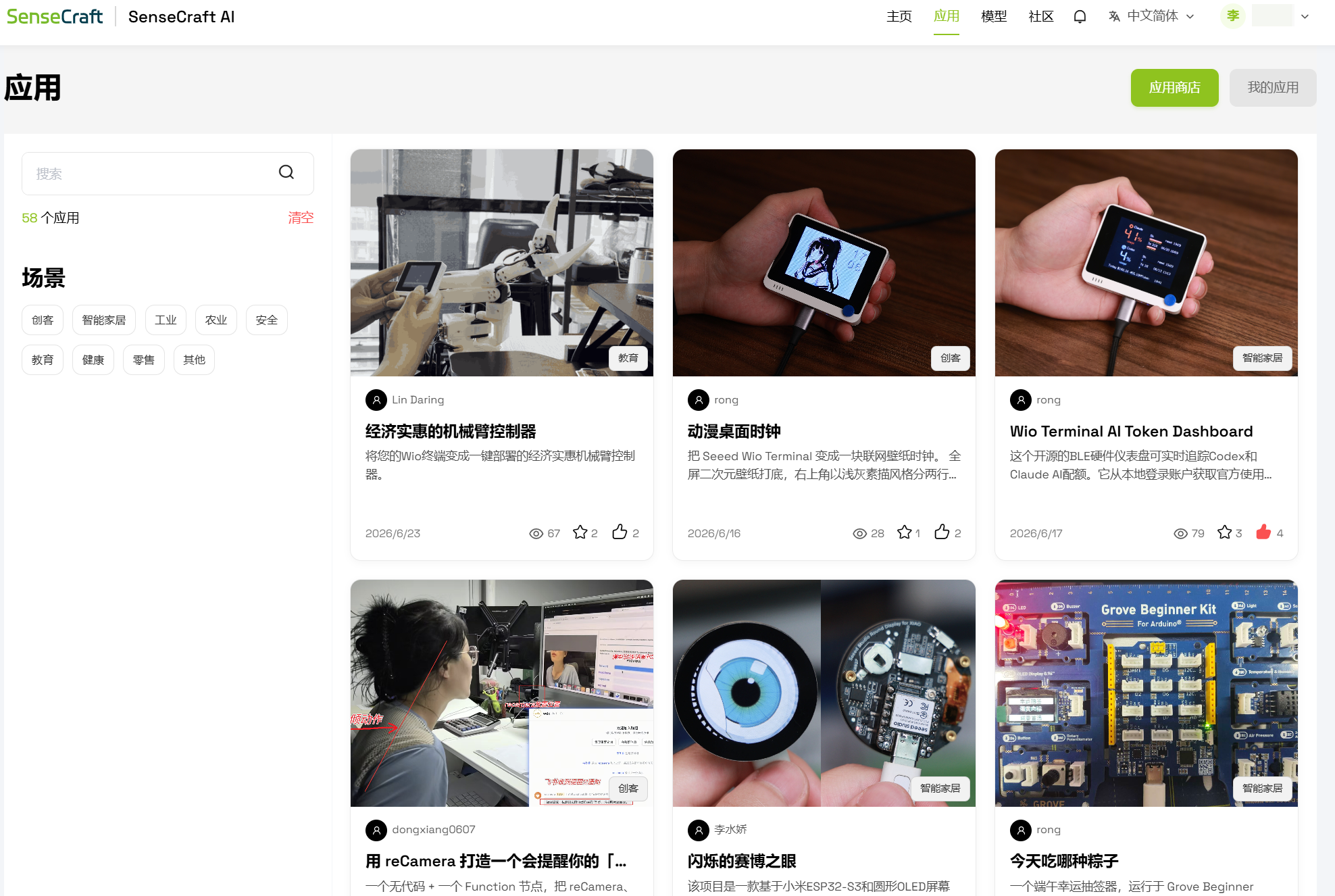The image size is (1335, 896).
Task: Open the notification bell
Action: click(1080, 16)
